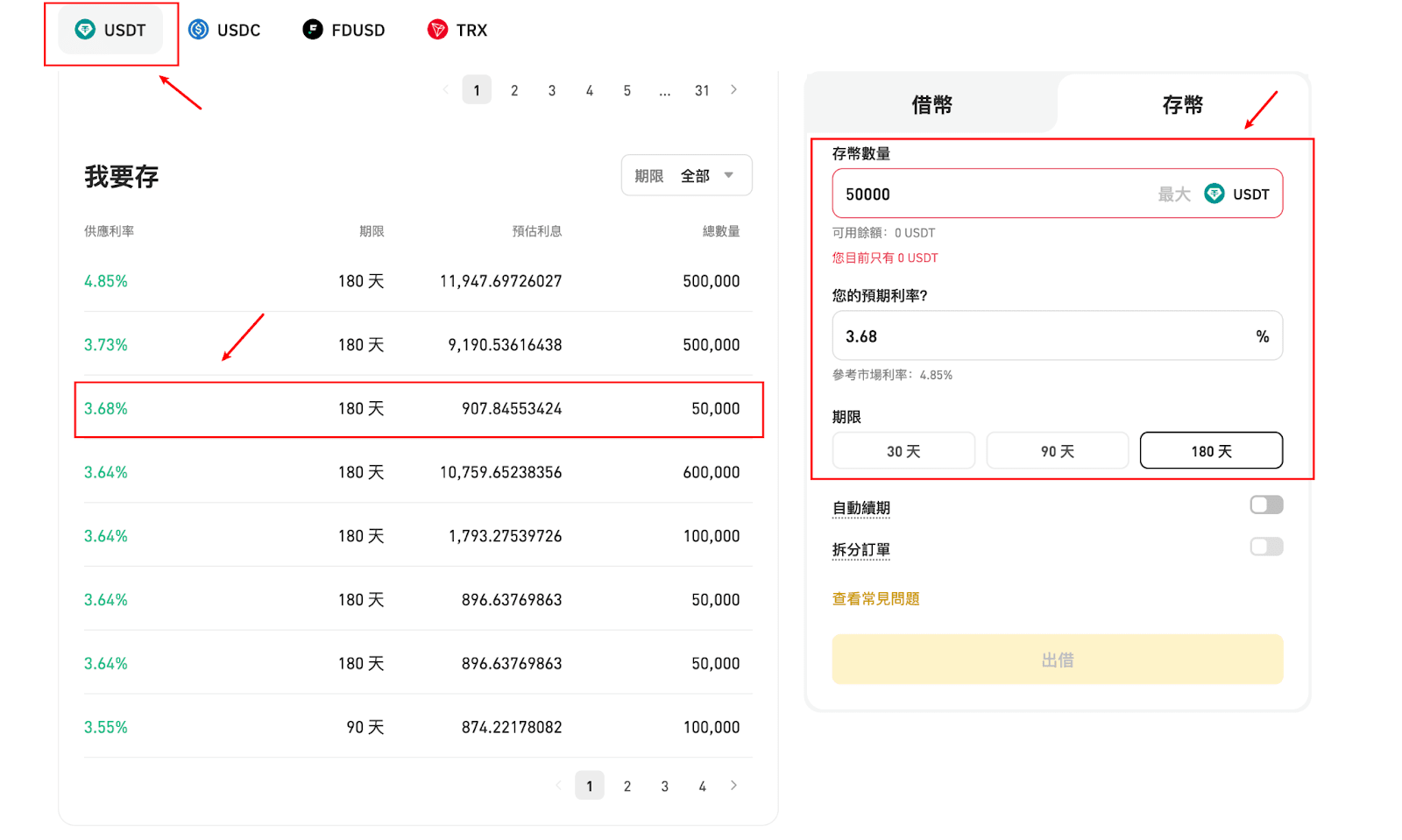
Task: Click the USDT icon in amount field
Action: tap(1214, 194)
